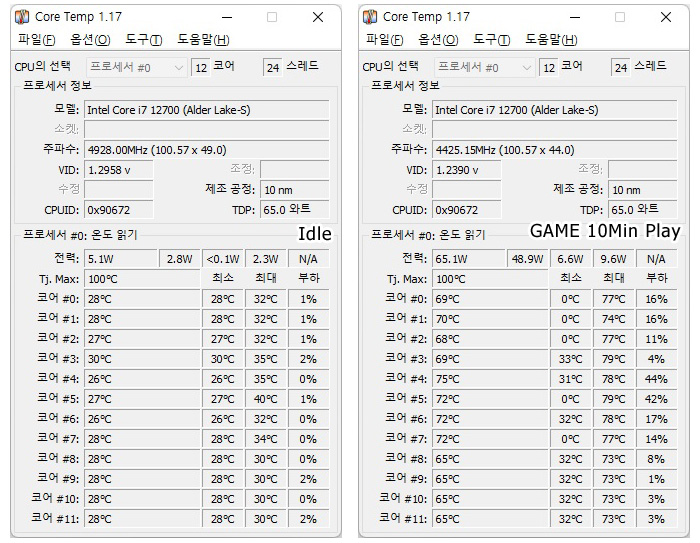Viewport: 700px width, 543px height.
Task: Select the VID field showing 1.2390 v
Action: click(467, 170)
